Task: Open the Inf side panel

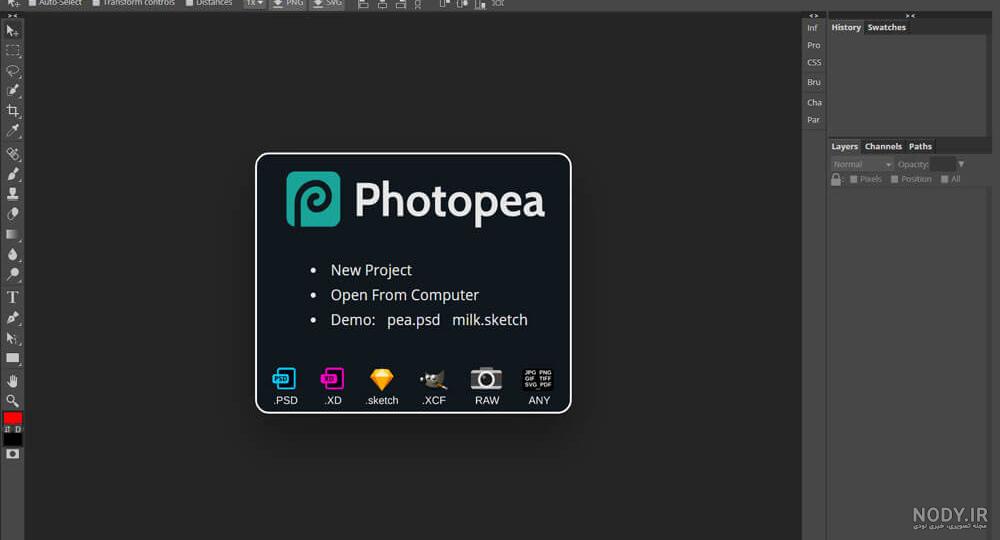Action: [812, 28]
